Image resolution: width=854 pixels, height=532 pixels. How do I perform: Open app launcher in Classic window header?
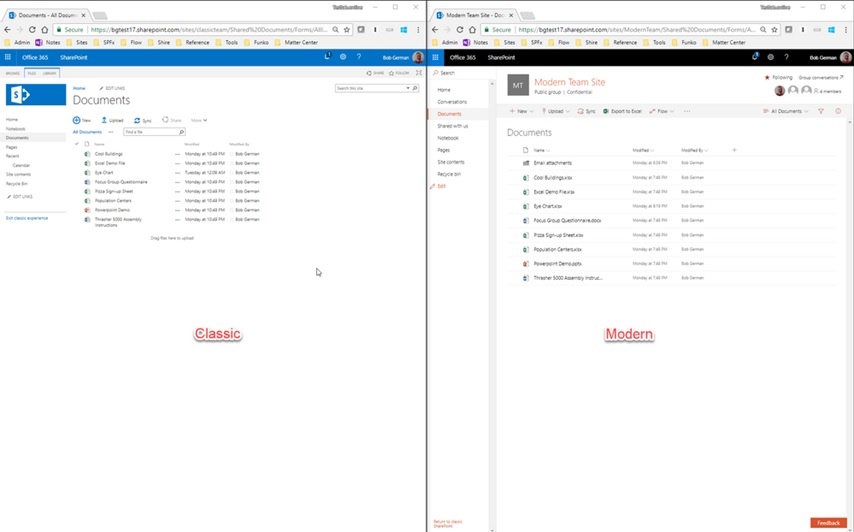8,57
